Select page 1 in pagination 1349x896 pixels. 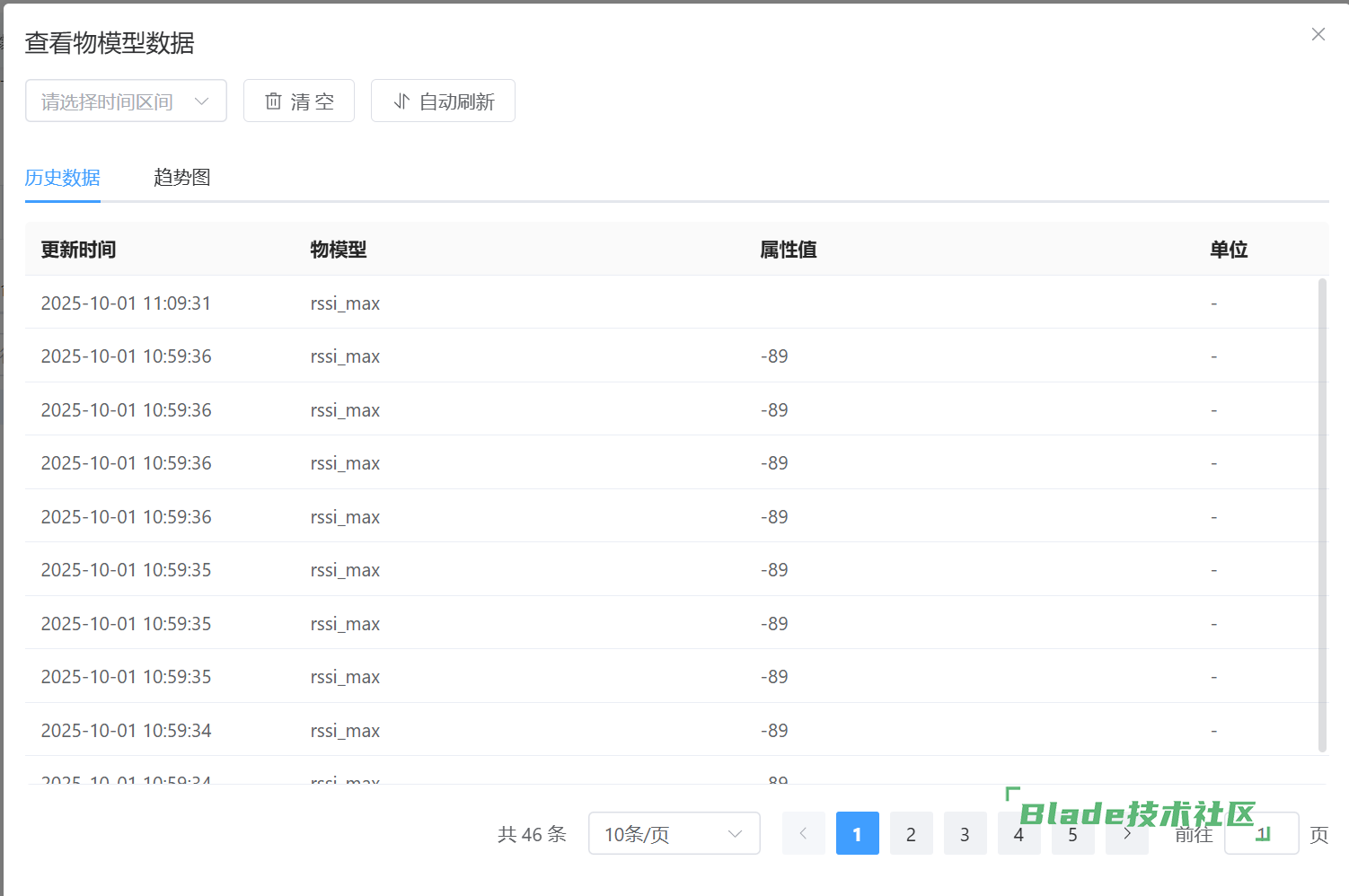coord(857,834)
